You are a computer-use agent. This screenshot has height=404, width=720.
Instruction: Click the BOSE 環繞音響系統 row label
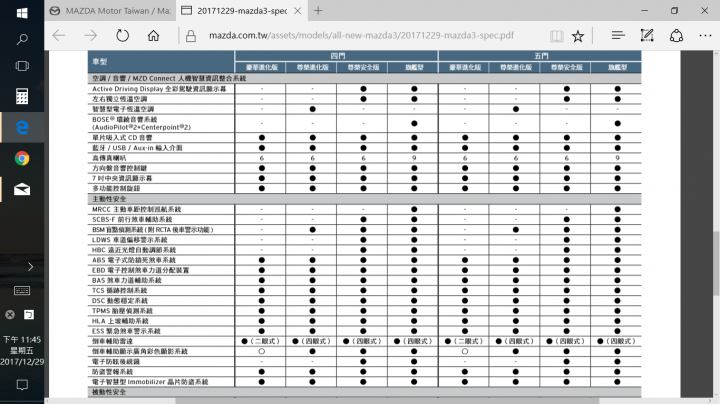point(141,123)
